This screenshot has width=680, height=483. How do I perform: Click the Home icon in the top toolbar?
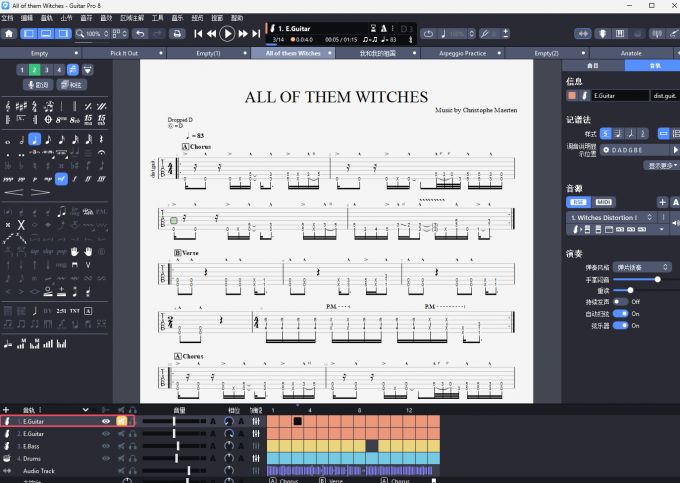tap(10, 33)
